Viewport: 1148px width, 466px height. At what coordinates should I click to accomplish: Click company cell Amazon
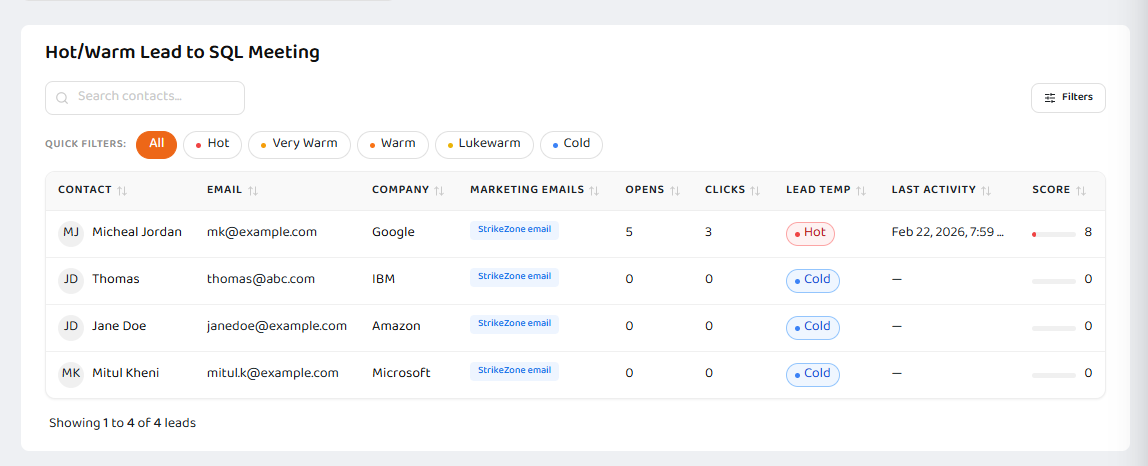coord(396,326)
